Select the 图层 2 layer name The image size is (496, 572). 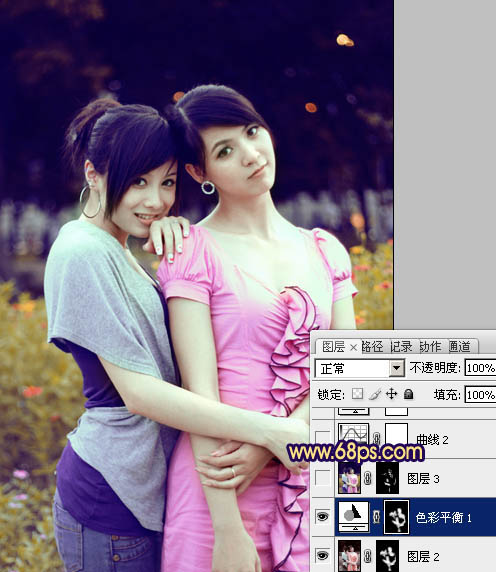click(423, 557)
